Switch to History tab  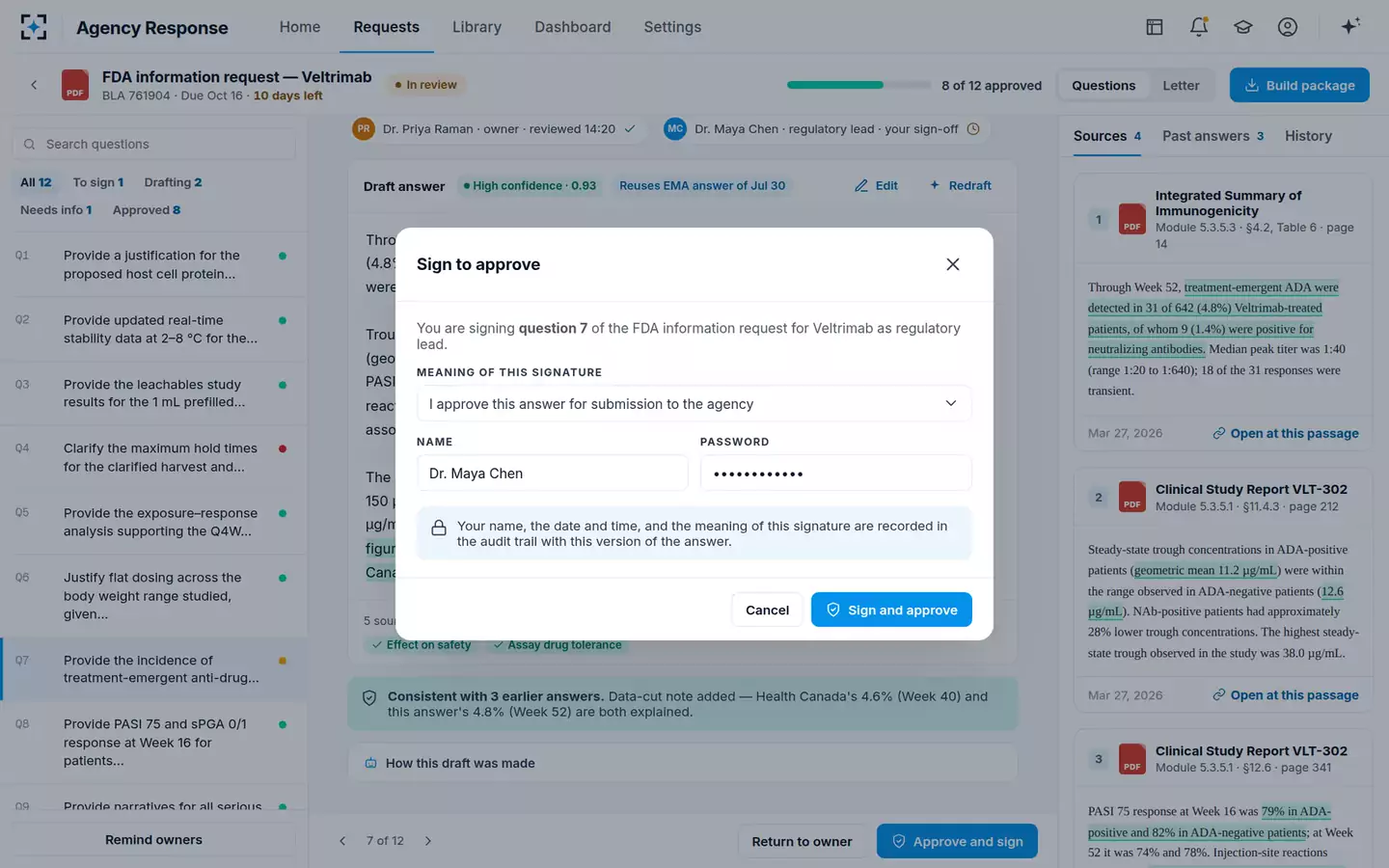tap(1308, 136)
